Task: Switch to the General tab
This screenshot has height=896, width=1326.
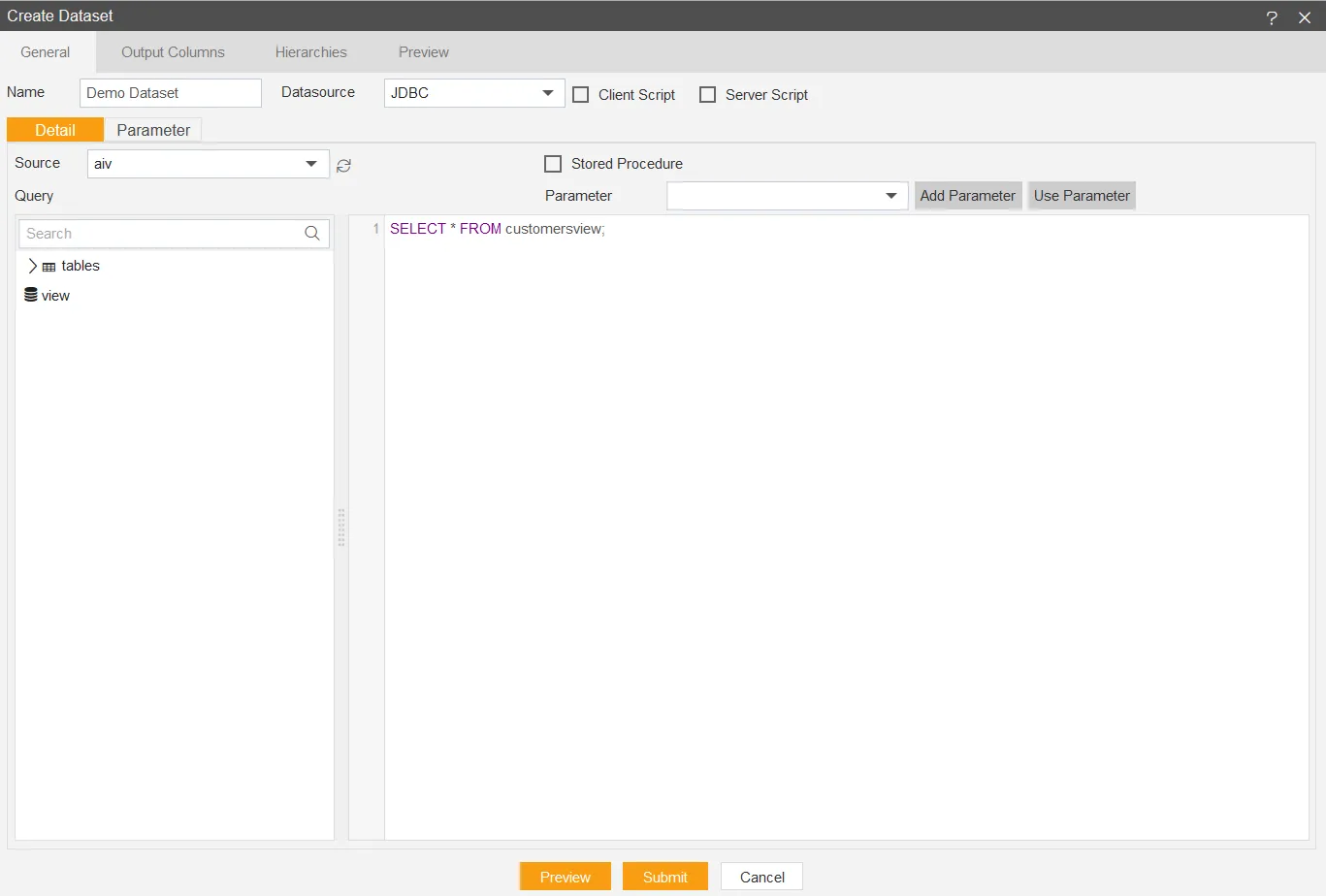Action: coord(46,52)
